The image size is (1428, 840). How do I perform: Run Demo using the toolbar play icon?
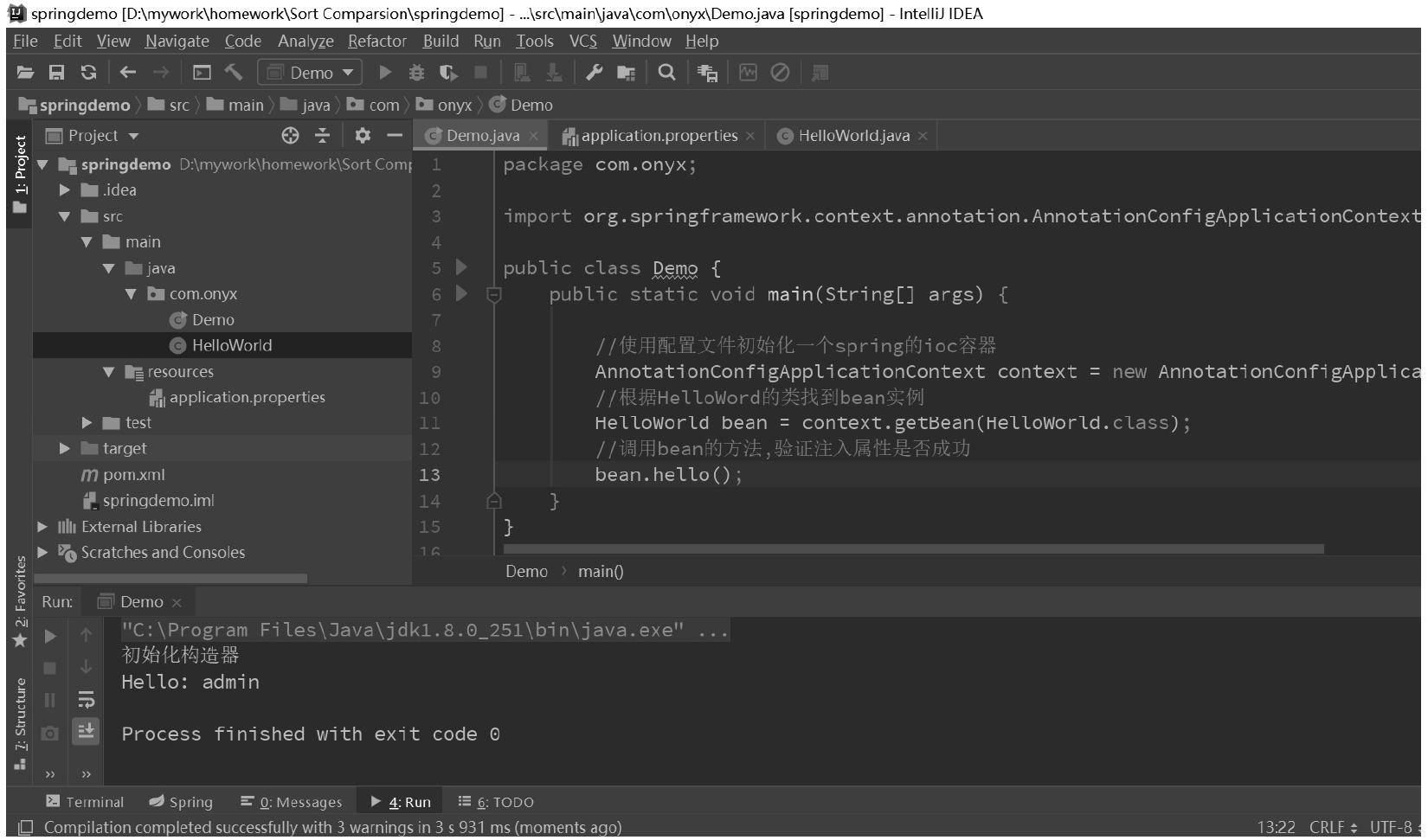coord(385,73)
